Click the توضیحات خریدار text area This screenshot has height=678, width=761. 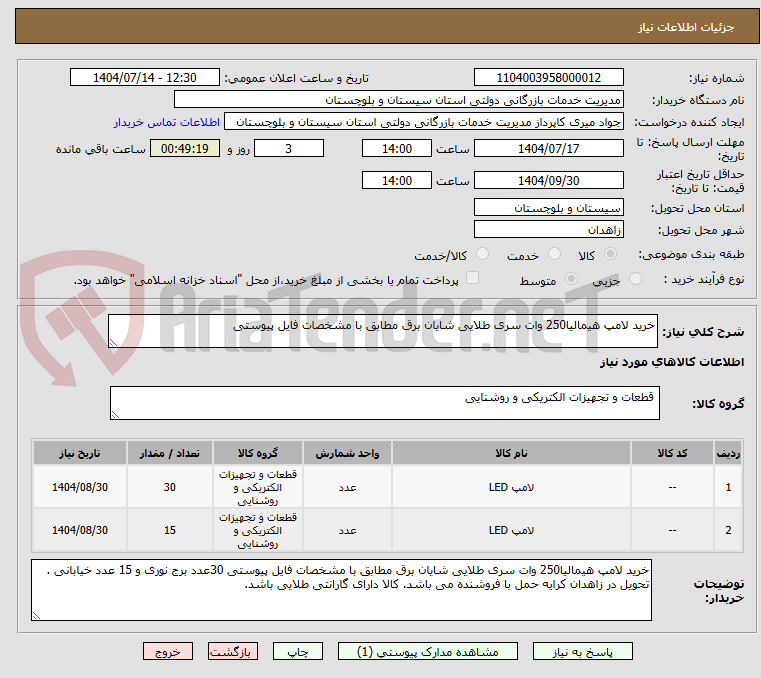(341, 590)
